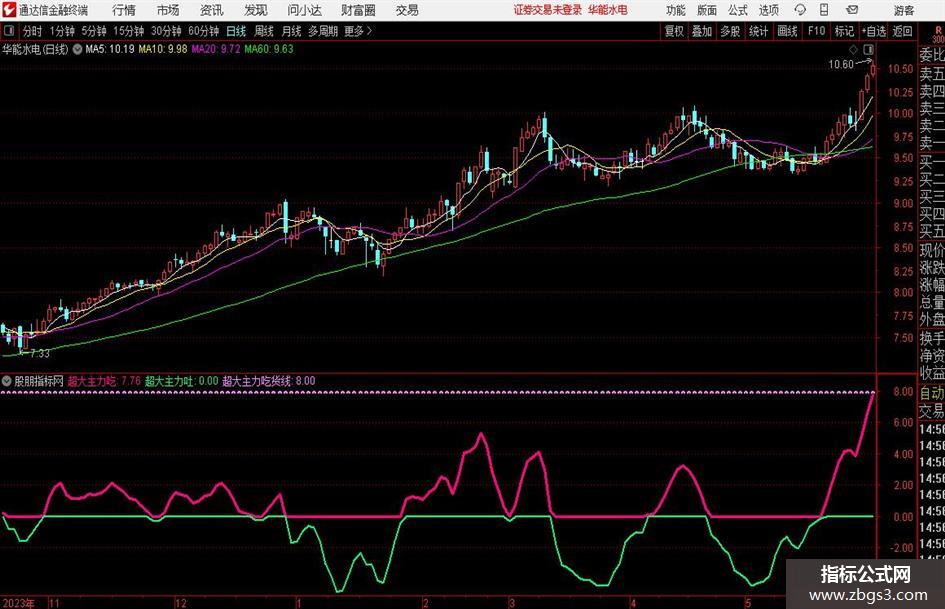Toggle the left sidebar panel icon
The width and height of the screenshot is (945, 609).
click(x=9, y=31)
